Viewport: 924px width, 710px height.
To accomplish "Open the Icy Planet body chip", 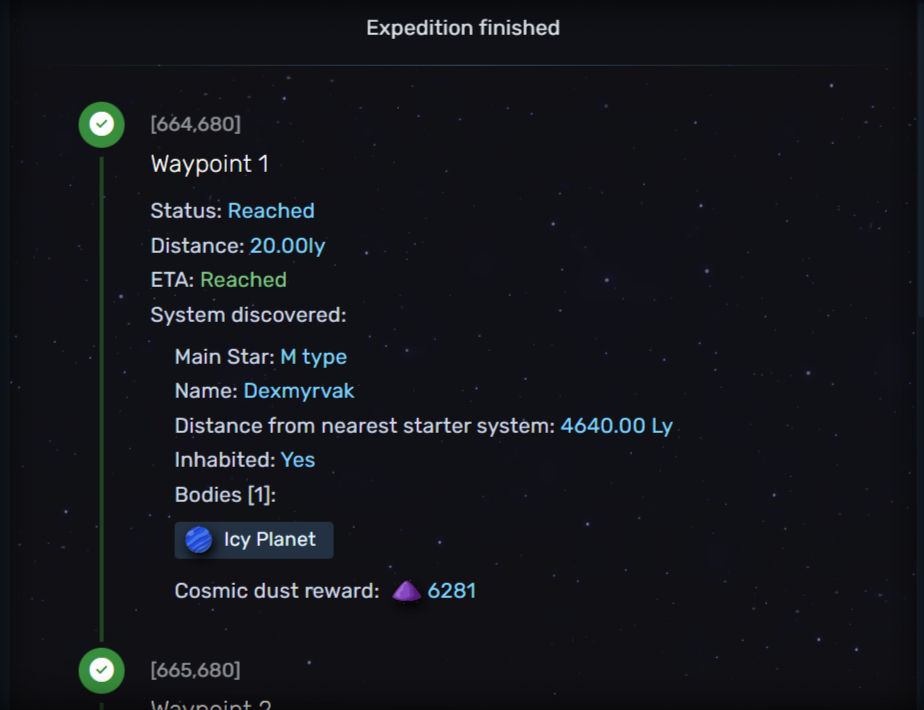I will tap(254, 540).
